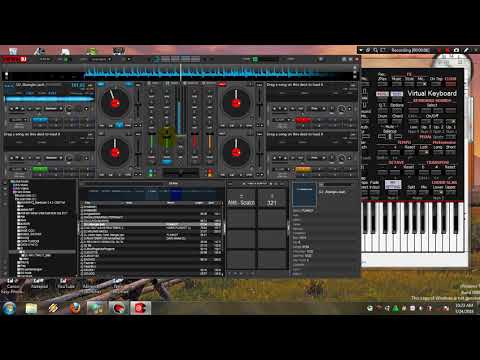Open deck 3 effect selection dropdown
This screenshot has height=360, width=480.
tap(52, 158)
